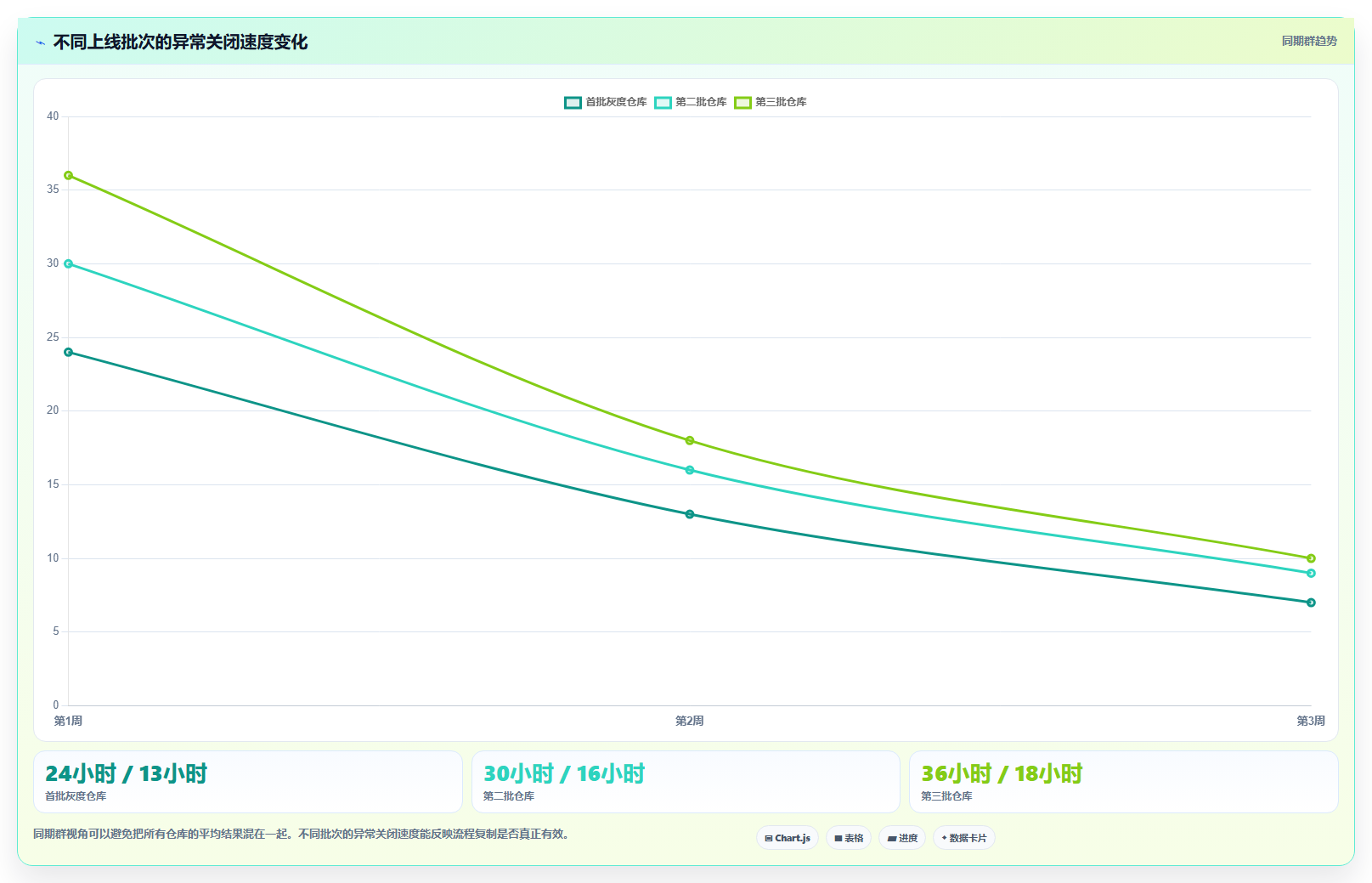Click the 进度 tag pill

tap(902, 838)
